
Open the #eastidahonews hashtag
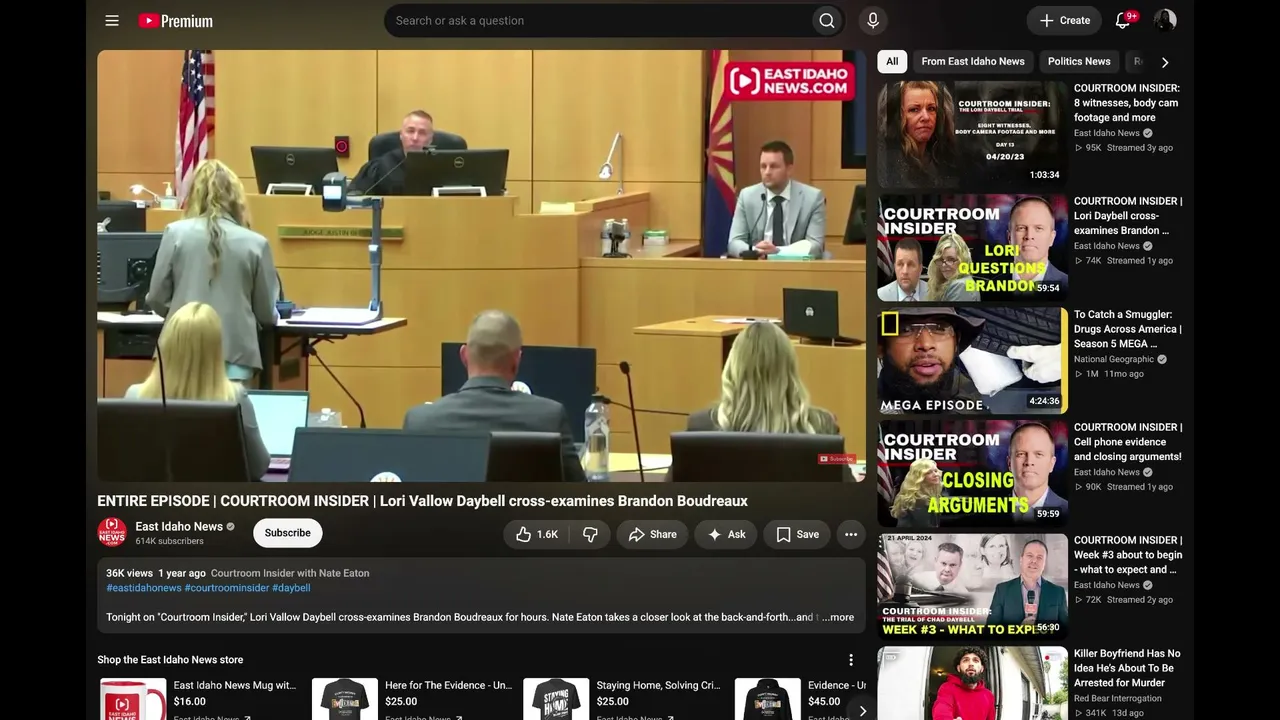(x=144, y=588)
